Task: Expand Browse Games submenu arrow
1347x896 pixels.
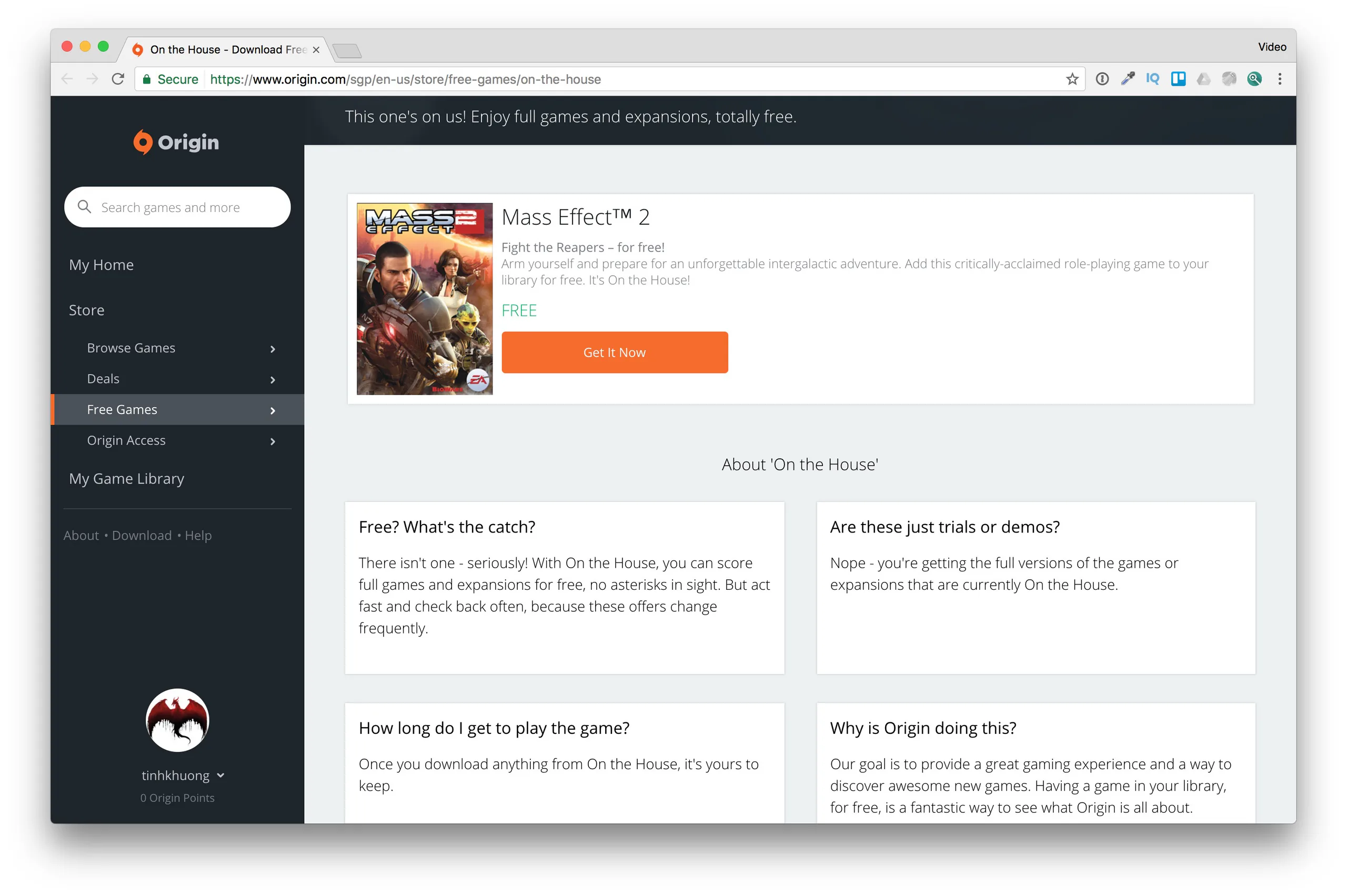Action: [x=273, y=349]
